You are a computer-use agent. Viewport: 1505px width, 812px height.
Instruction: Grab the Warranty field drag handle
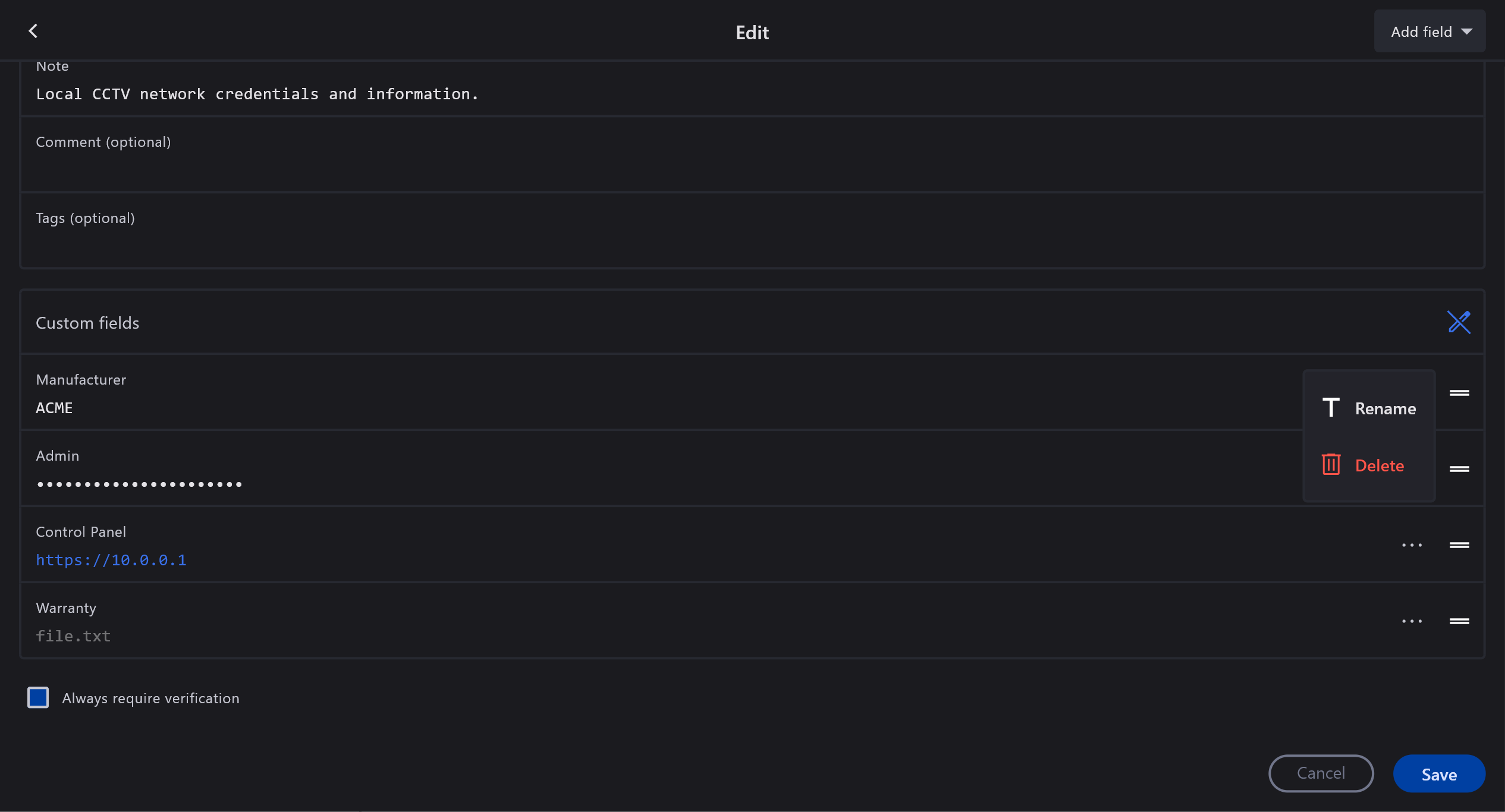1459,621
